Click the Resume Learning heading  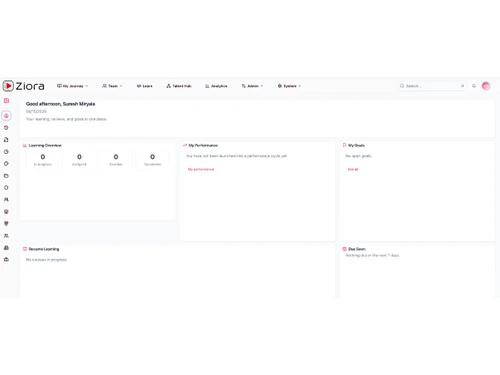(x=44, y=249)
